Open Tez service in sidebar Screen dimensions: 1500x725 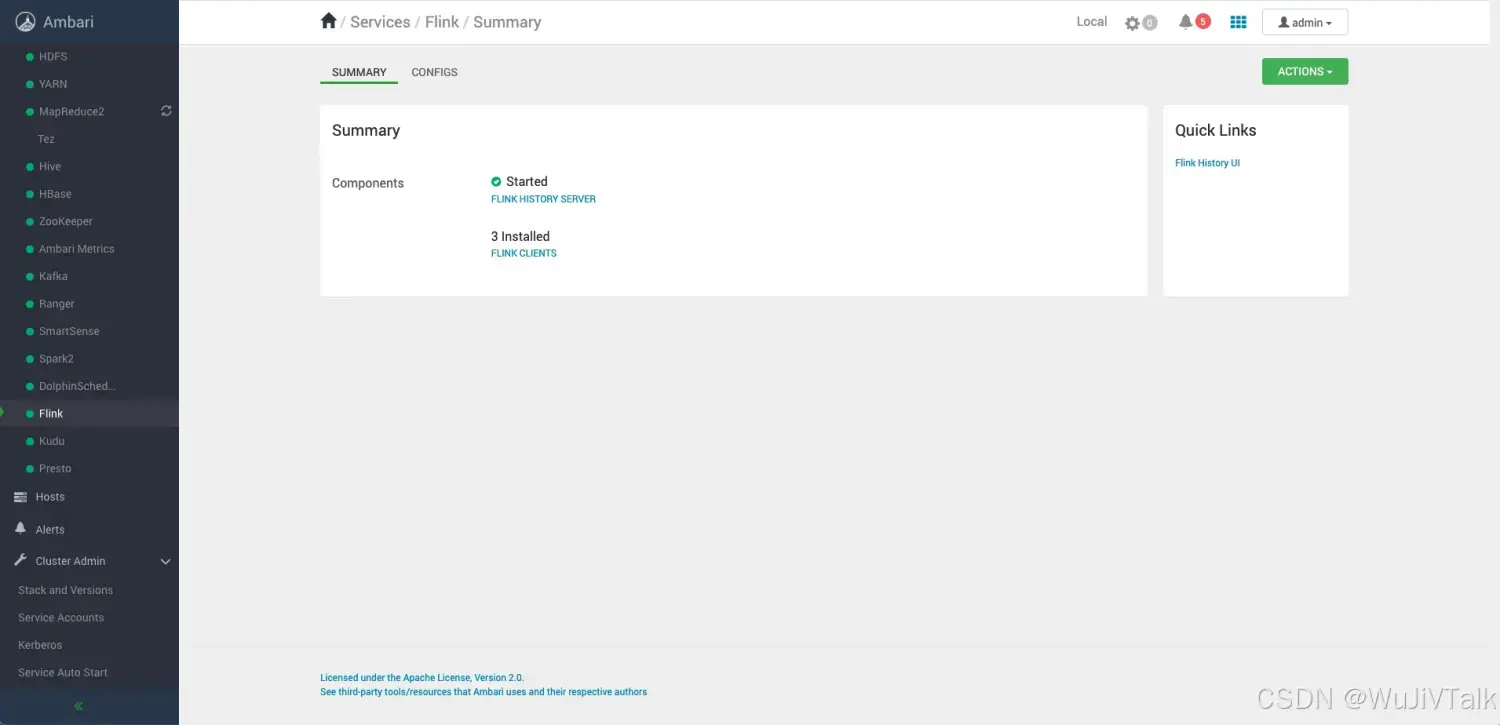point(46,139)
